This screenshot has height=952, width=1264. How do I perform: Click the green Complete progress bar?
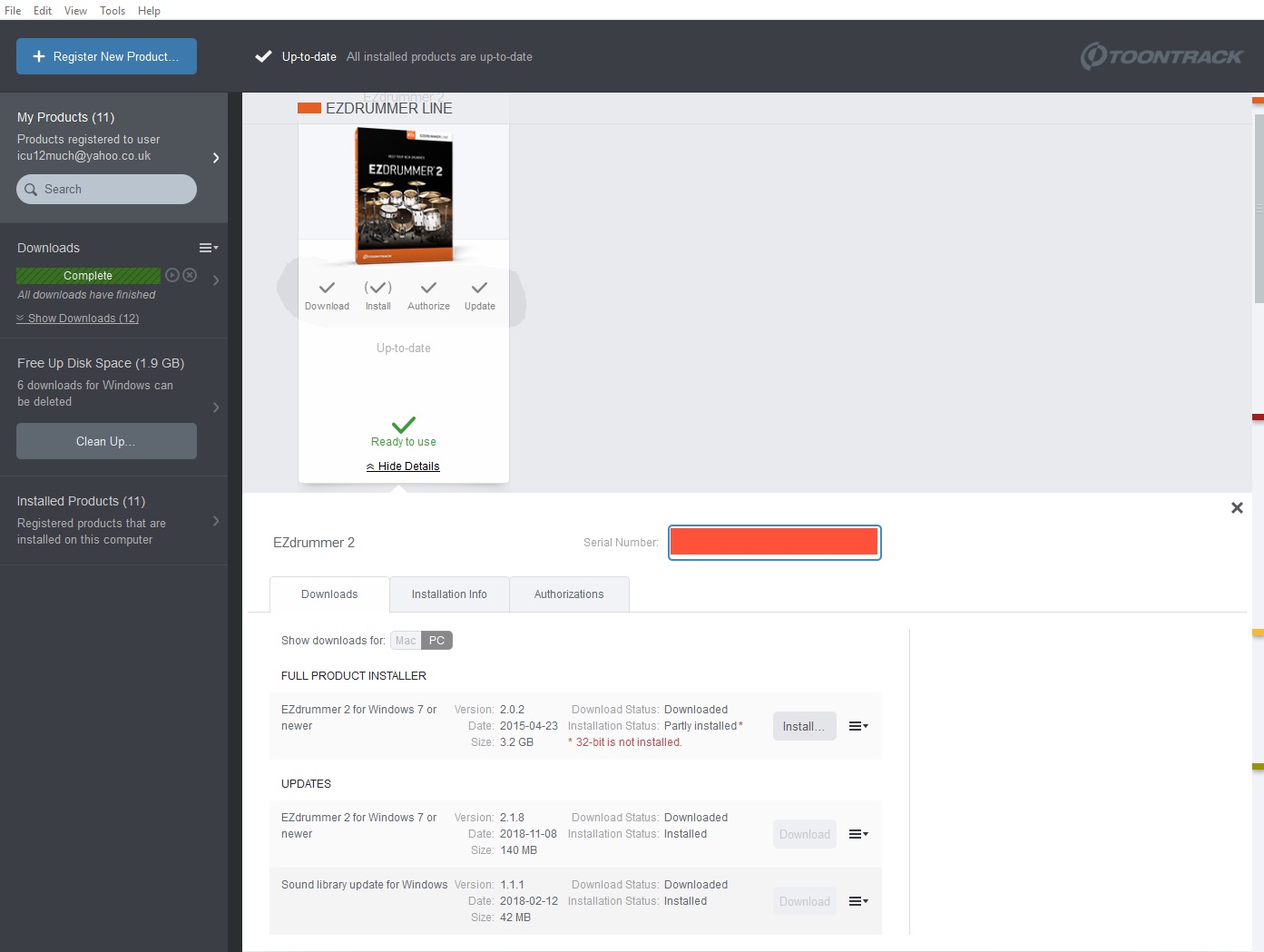point(88,276)
